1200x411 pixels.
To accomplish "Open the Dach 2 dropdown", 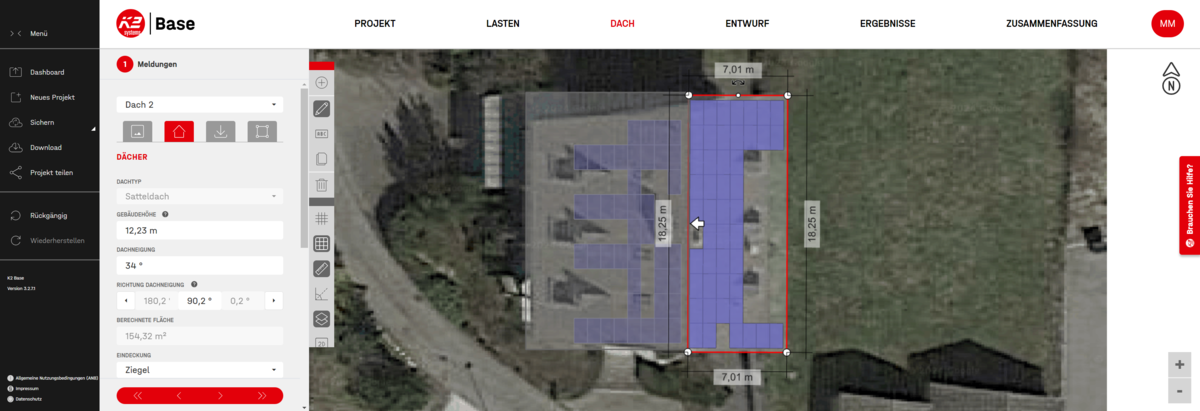I will coord(200,104).
